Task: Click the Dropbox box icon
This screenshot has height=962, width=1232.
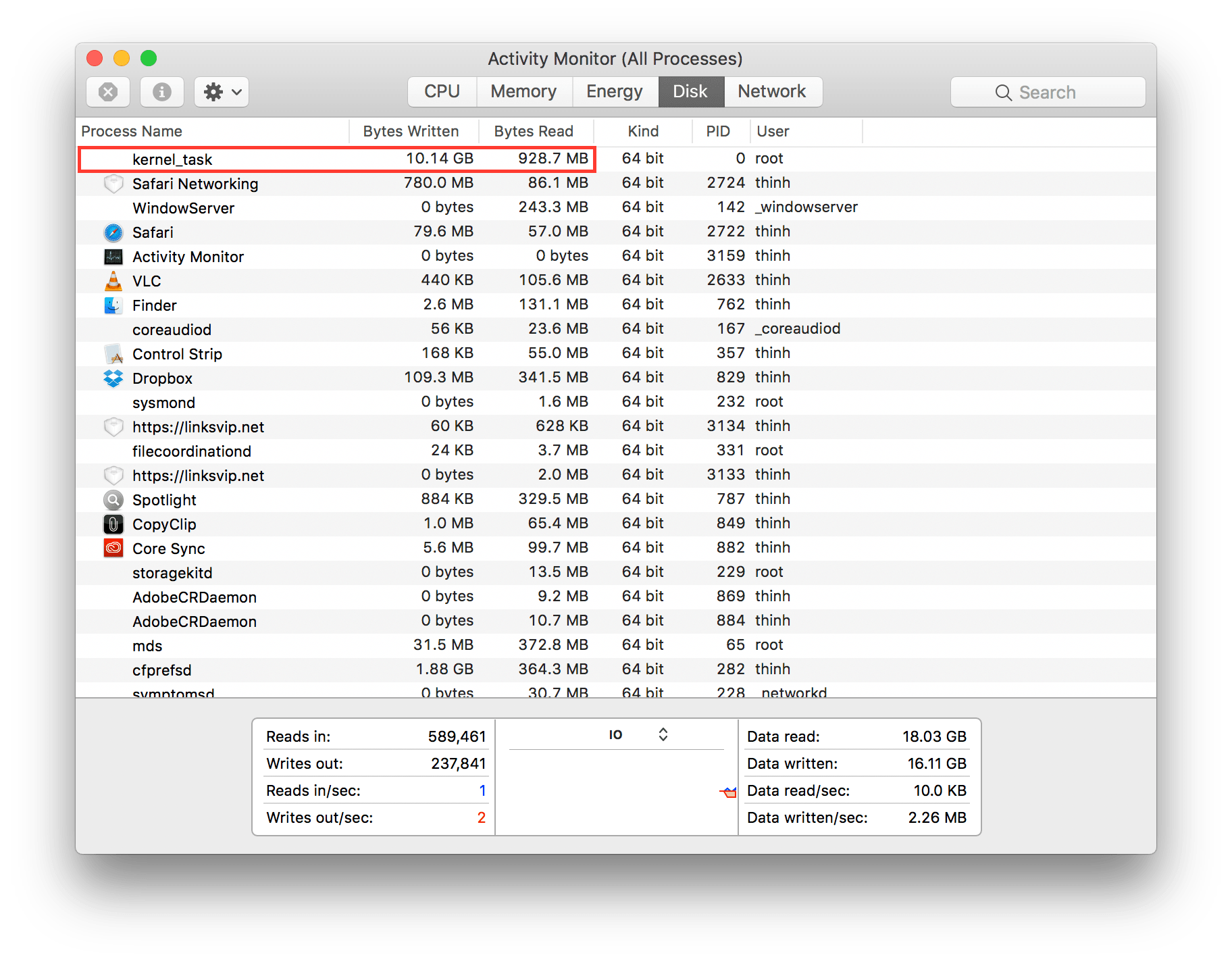Action: [113, 378]
